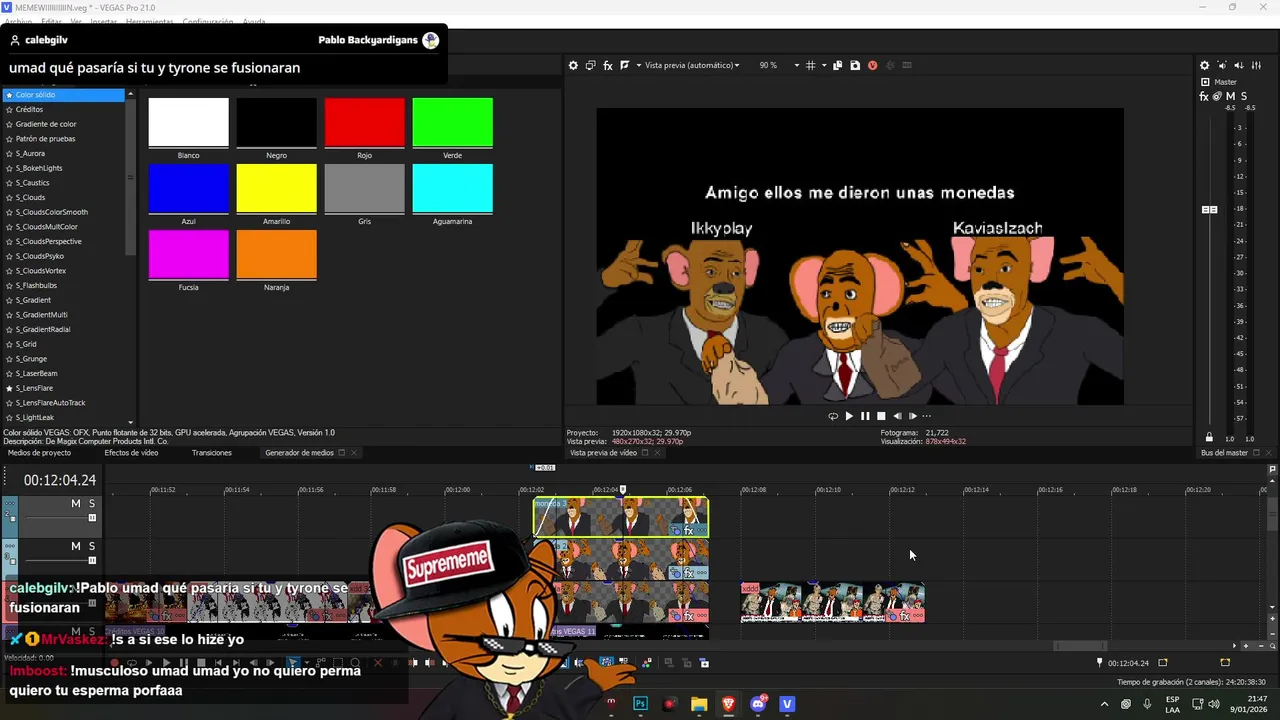Toggle loop playback in preview

coord(833,416)
